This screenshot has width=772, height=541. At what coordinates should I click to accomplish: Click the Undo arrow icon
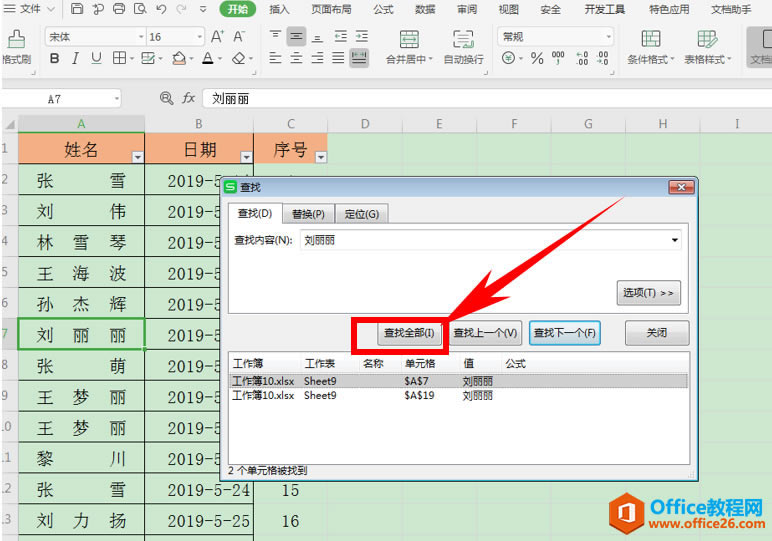click(x=161, y=8)
